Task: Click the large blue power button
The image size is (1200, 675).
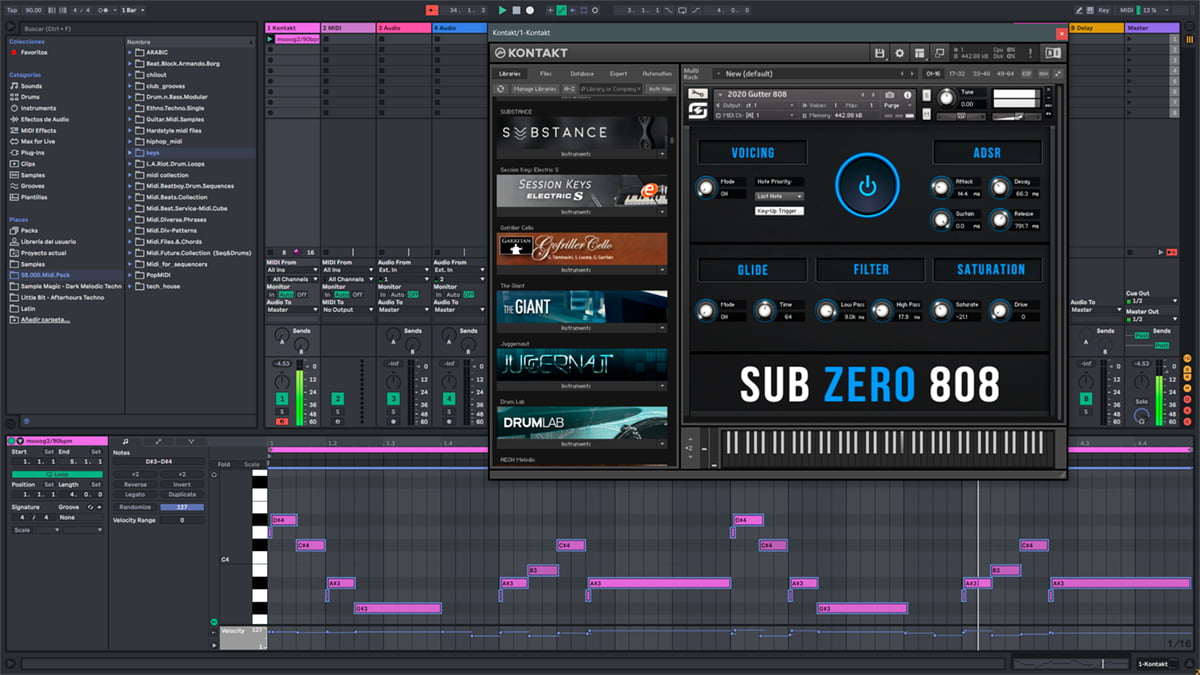Action: click(867, 185)
